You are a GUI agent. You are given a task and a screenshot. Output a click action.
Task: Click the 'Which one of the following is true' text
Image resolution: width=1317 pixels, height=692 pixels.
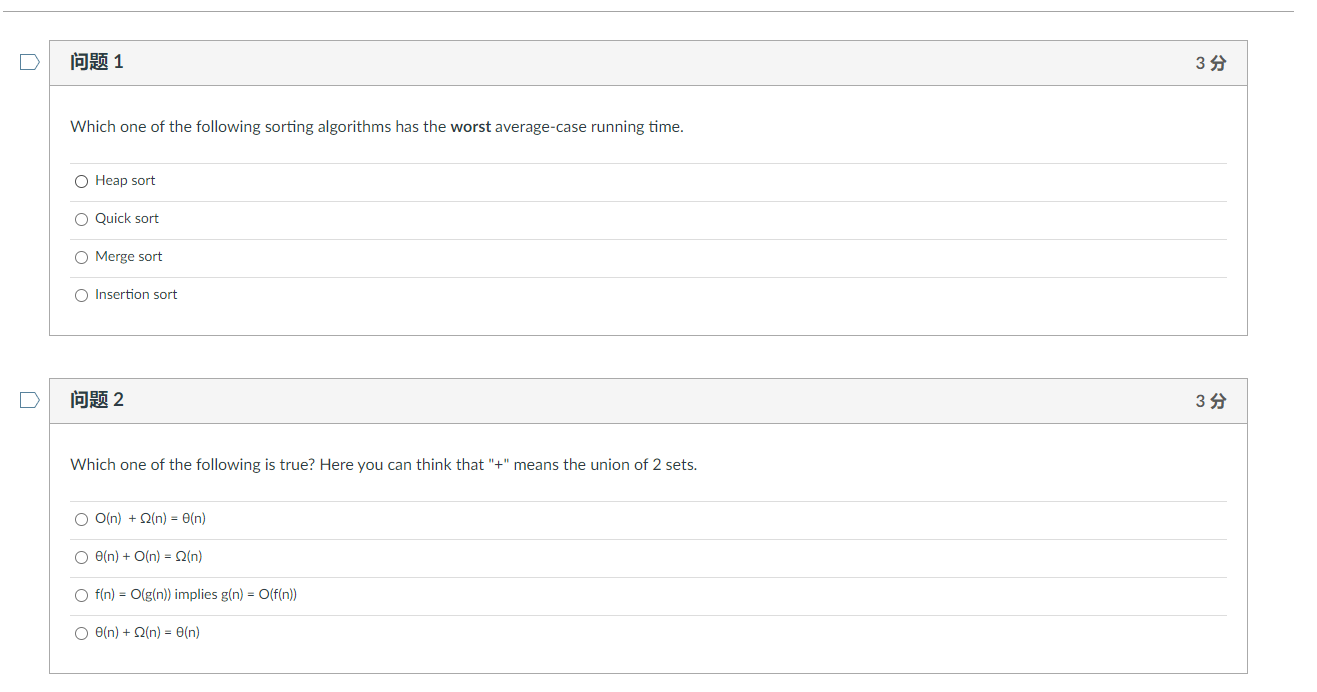click(383, 465)
